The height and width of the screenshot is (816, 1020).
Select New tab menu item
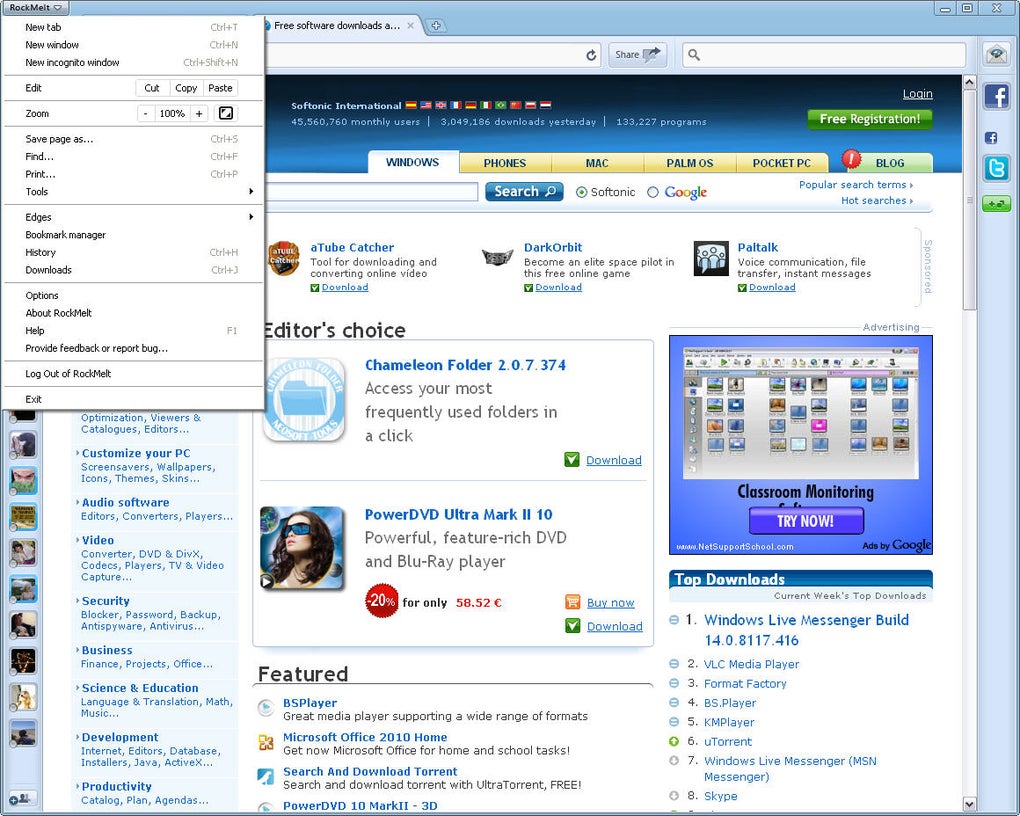[x=133, y=27]
